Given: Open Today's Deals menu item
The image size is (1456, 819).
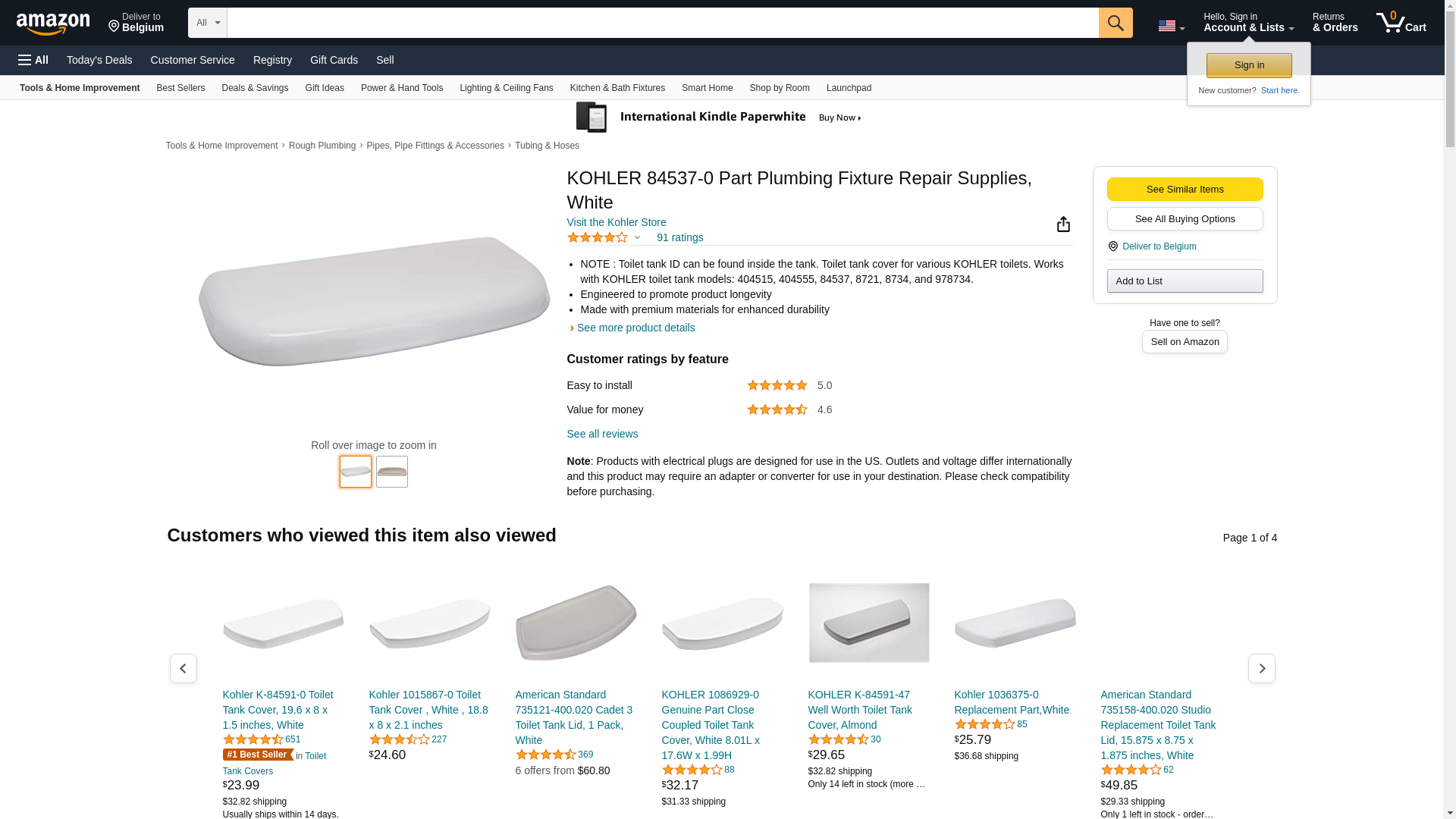Looking at the screenshot, I should [99, 60].
